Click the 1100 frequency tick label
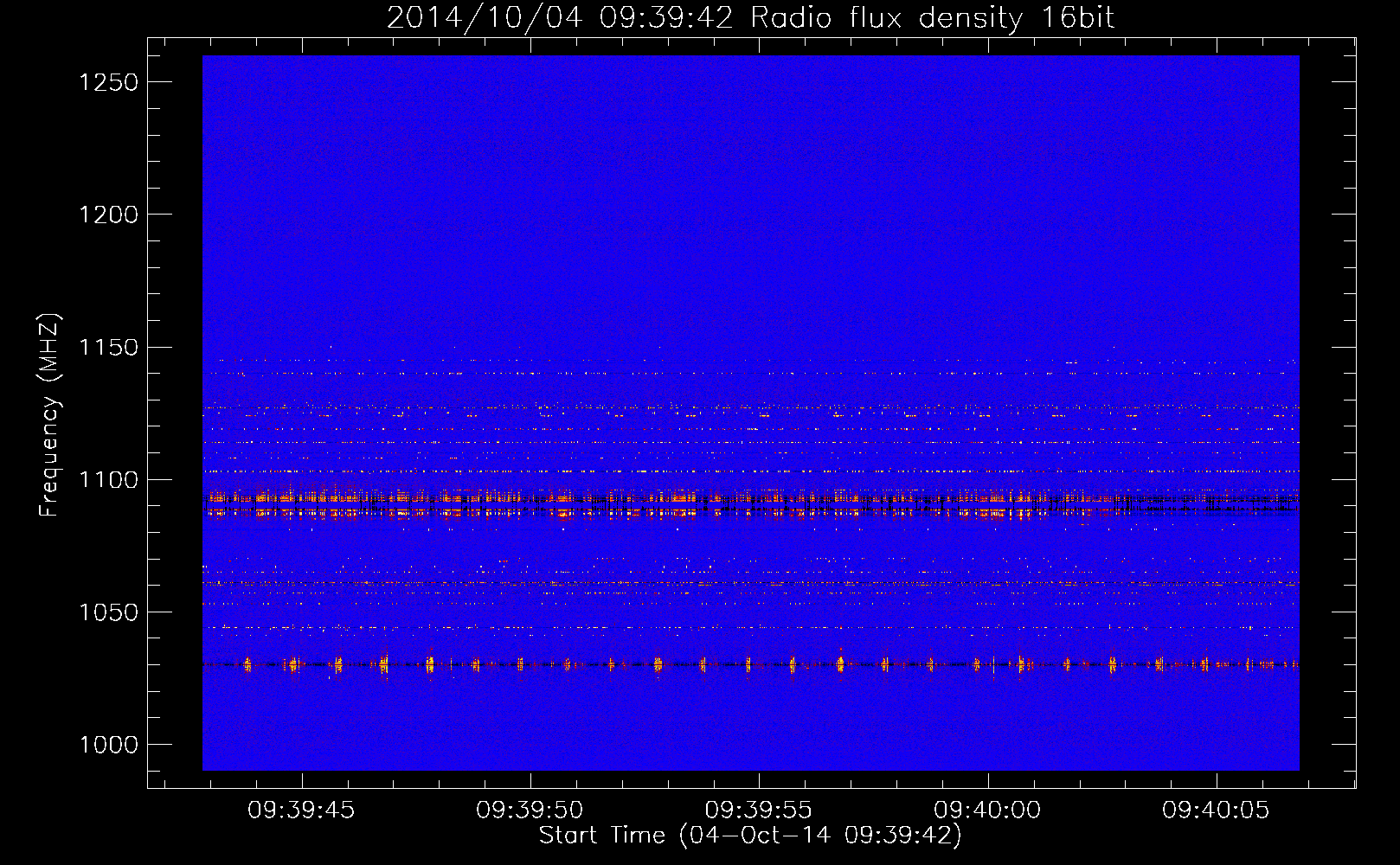The image size is (1400, 865). tap(108, 480)
